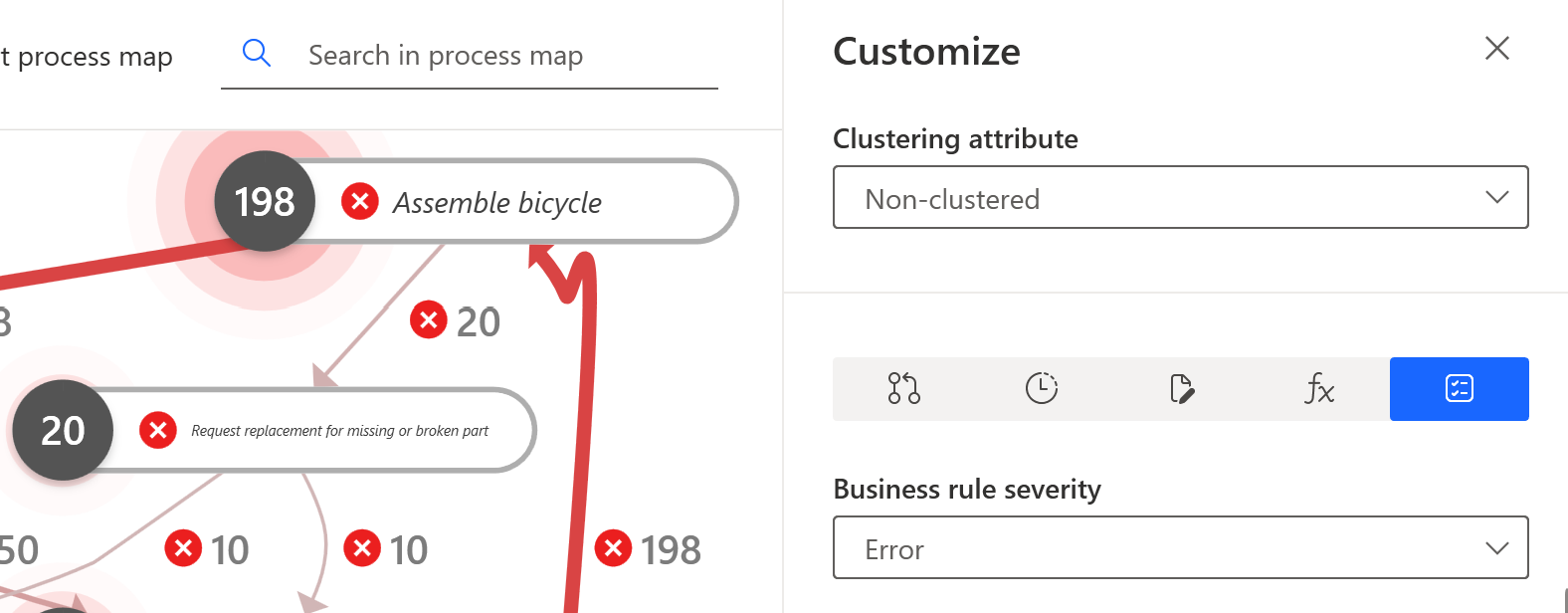This screenshot has height=613, width=1568.
Task: Click the error icon beside edge label 198
Action: [613, 548]
